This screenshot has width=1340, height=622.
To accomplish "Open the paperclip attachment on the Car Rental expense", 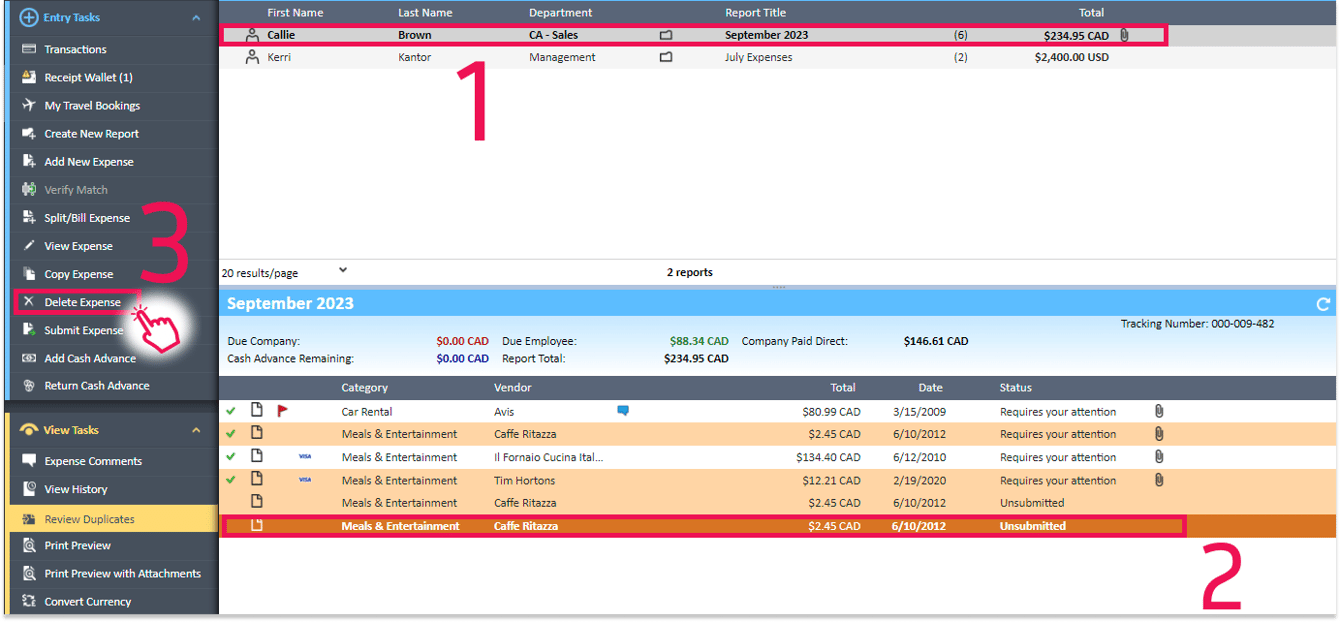I will pyautogui.click(x=1159, y=411).
